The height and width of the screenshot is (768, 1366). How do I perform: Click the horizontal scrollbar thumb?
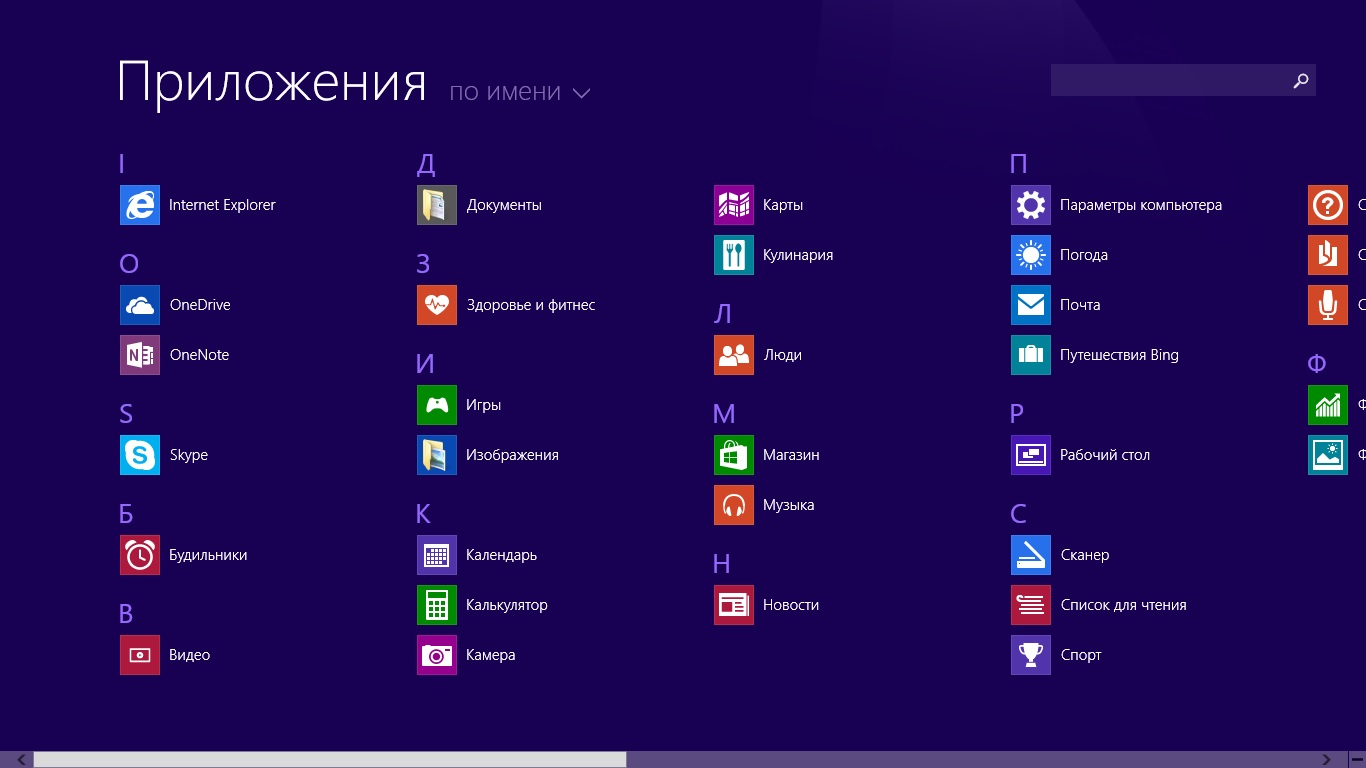(x=330, y=760)
